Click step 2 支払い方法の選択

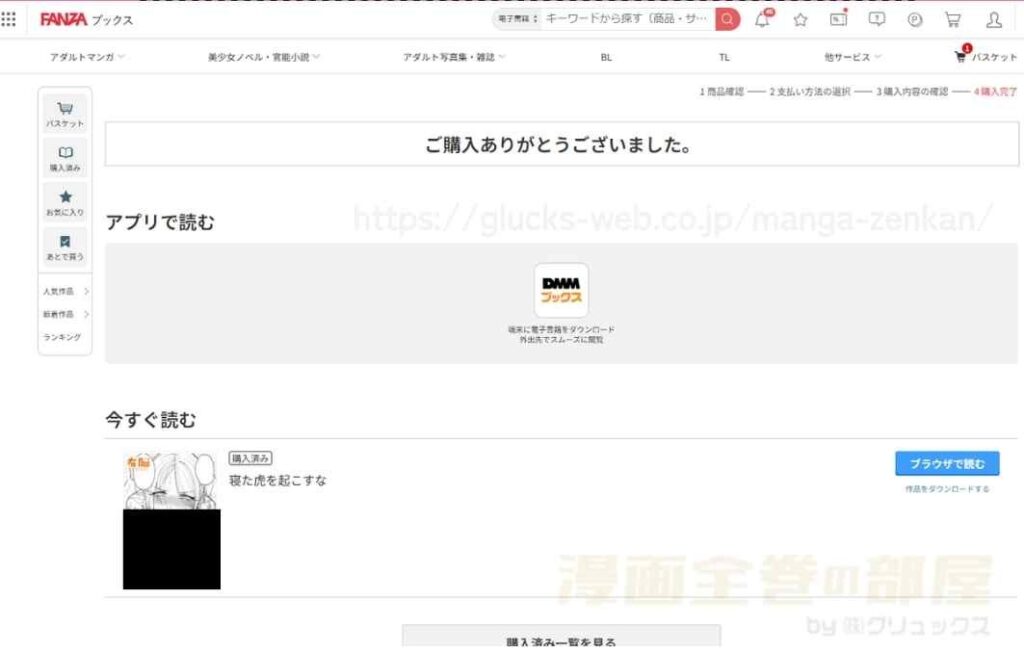[810, 92]
